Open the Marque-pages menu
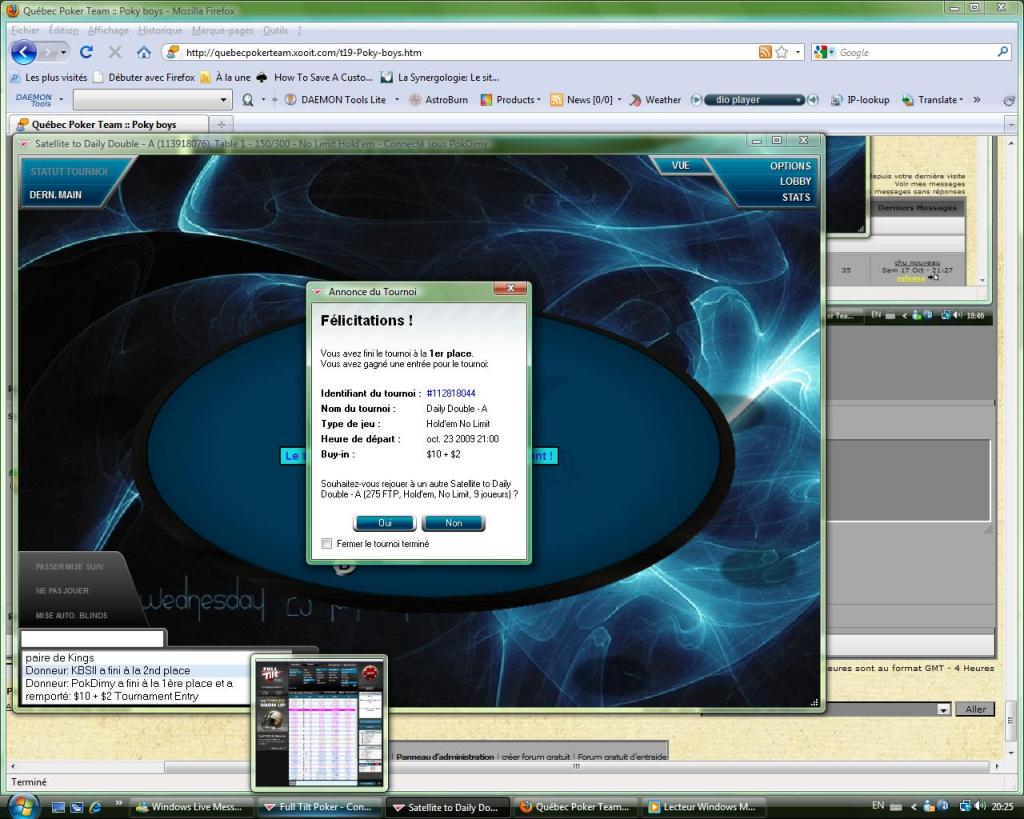 pos(223,30)
